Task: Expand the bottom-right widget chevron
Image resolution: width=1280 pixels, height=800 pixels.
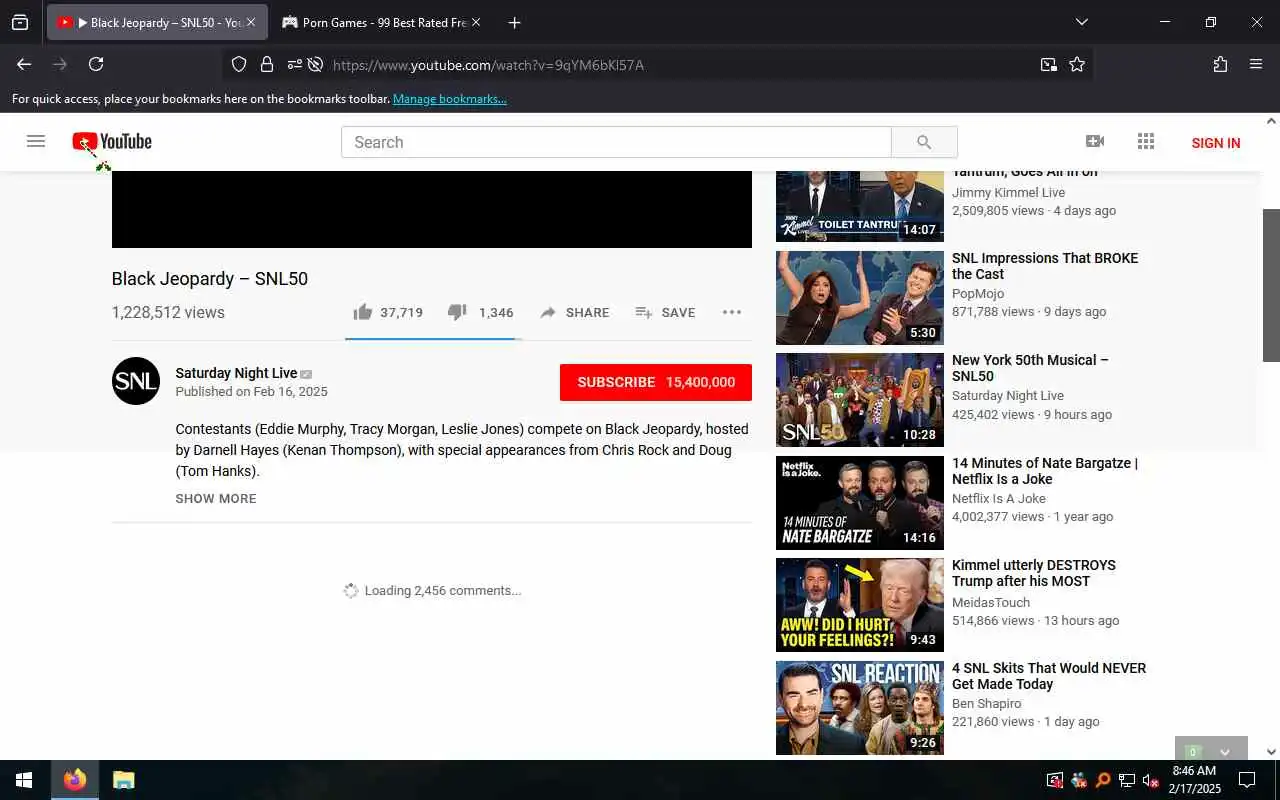Action: point(1225,751)
